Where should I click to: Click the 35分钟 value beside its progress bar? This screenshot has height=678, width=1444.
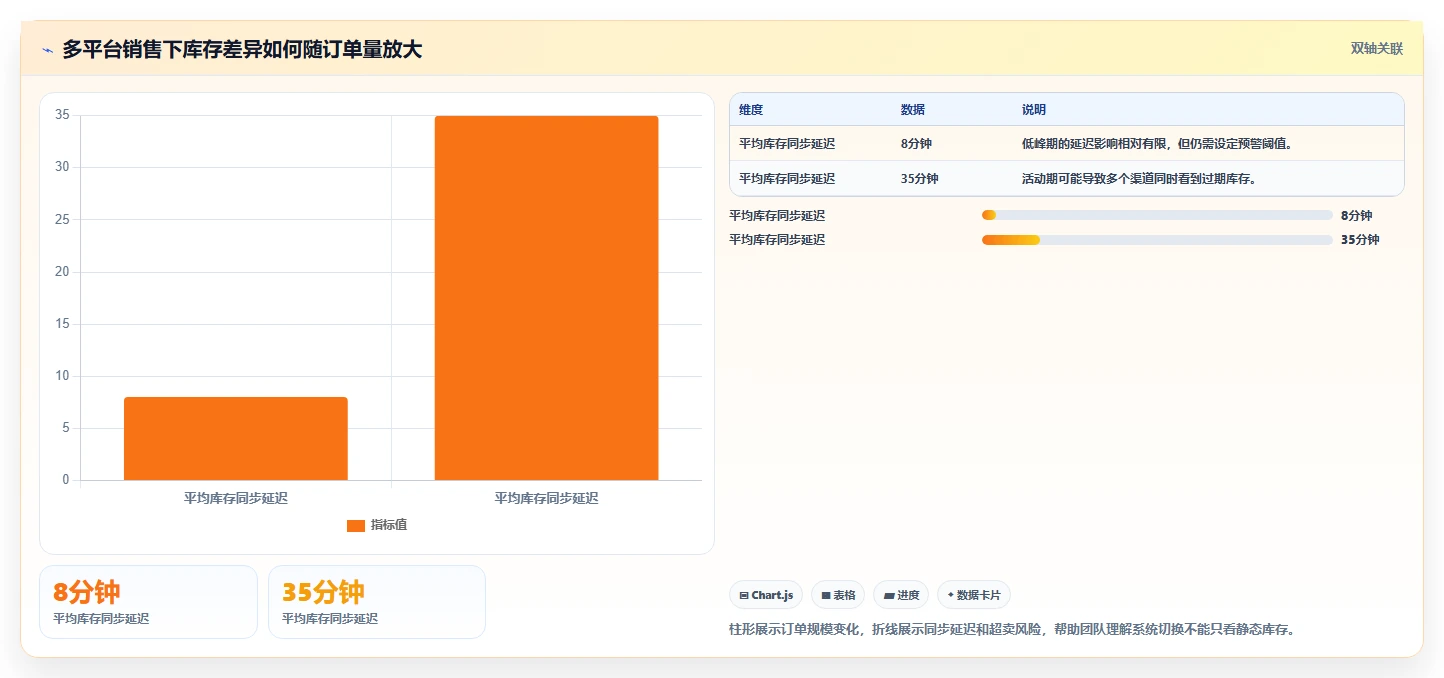tap(1360, 240)
